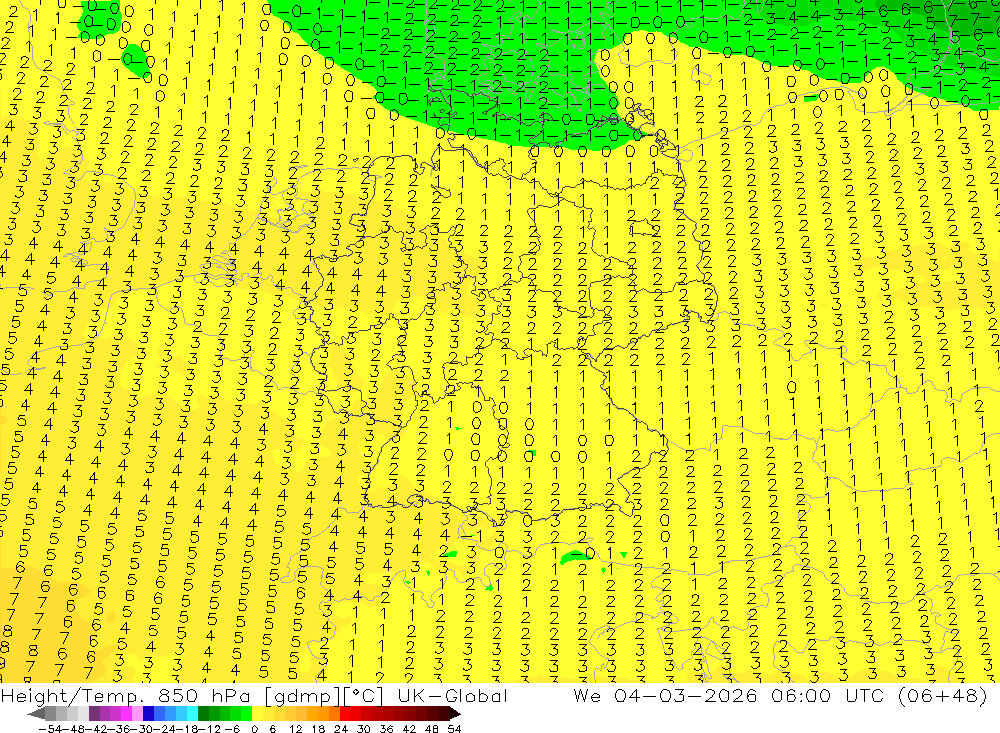
Task: Click the '-12' legend value
Action: click(x=209, y=729)
